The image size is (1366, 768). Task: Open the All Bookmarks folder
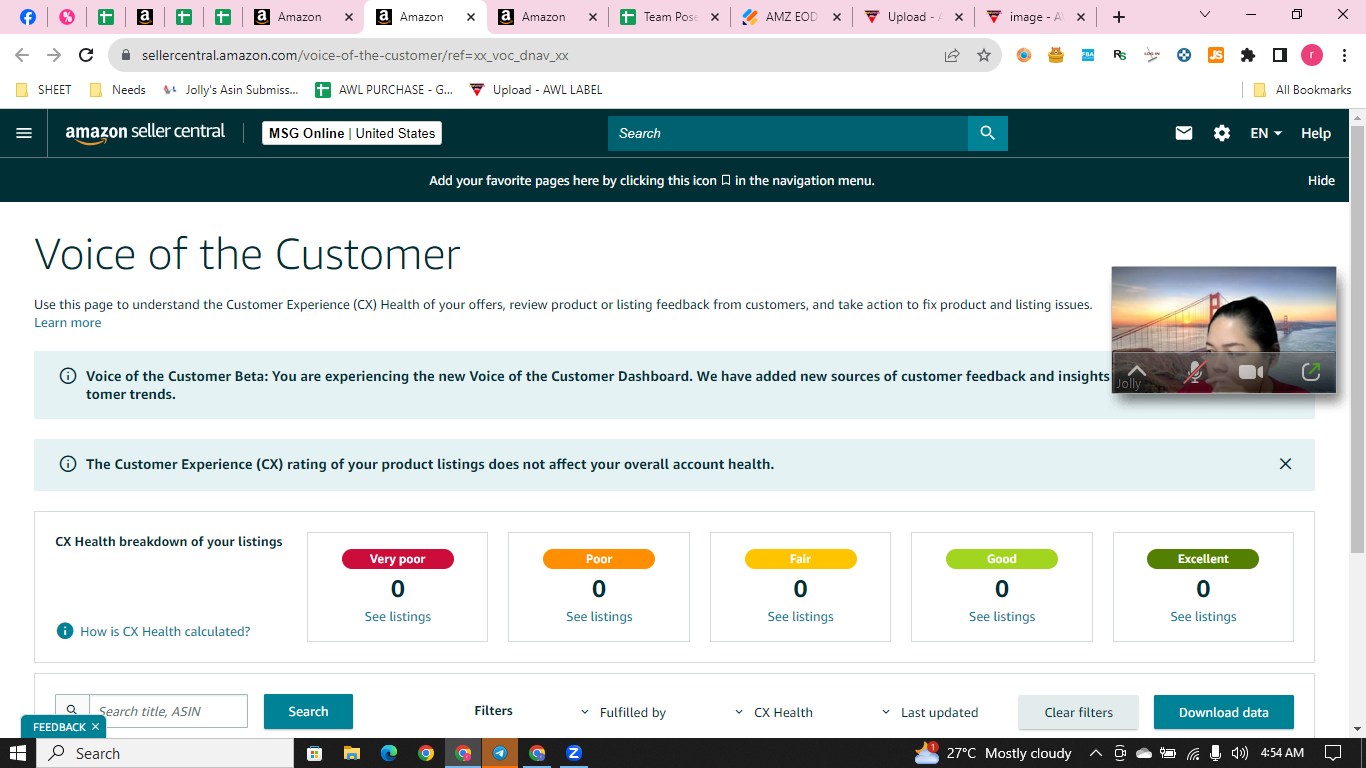click(1302, 90)
